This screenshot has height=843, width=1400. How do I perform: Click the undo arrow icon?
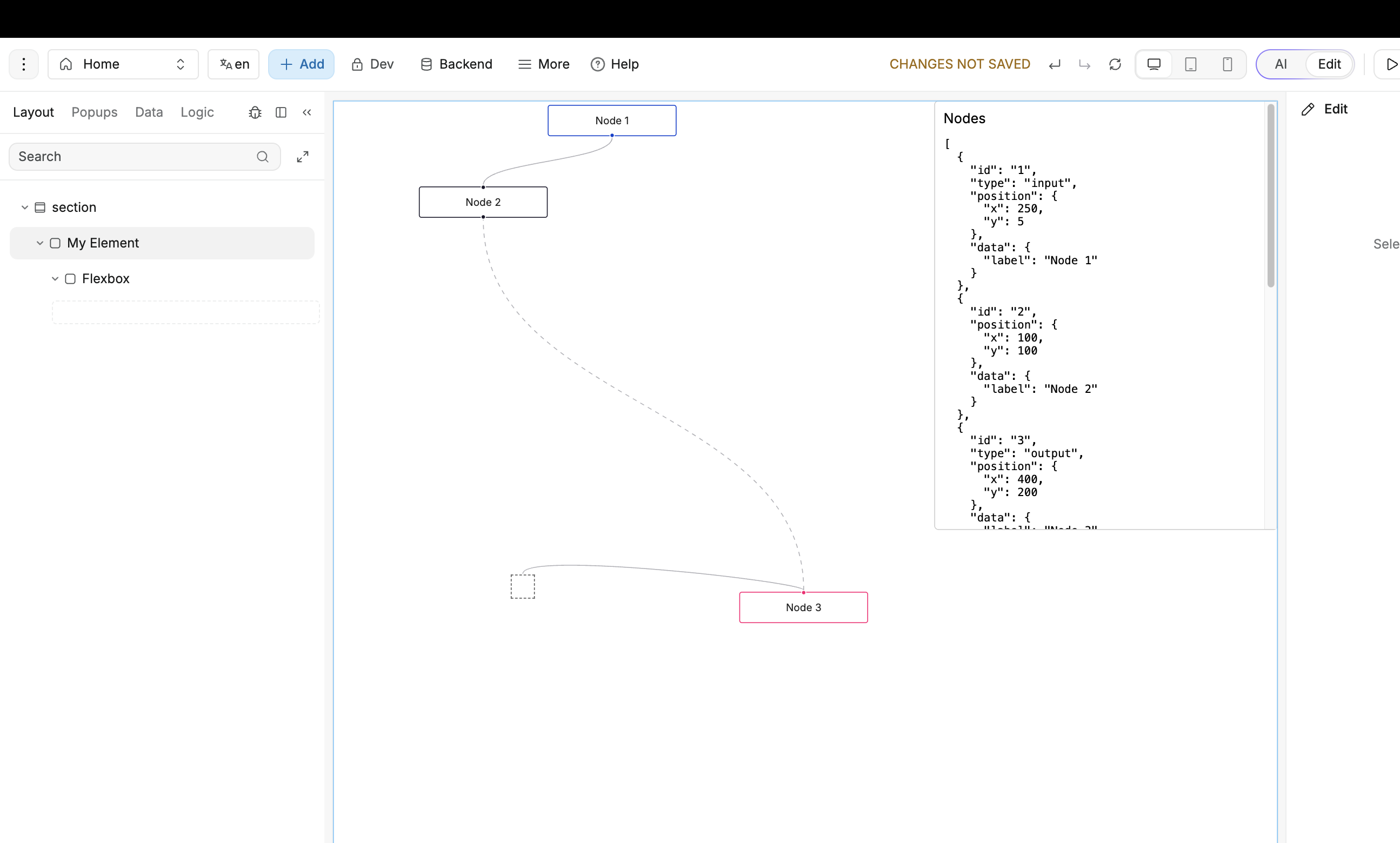(x=1055, y=65)
